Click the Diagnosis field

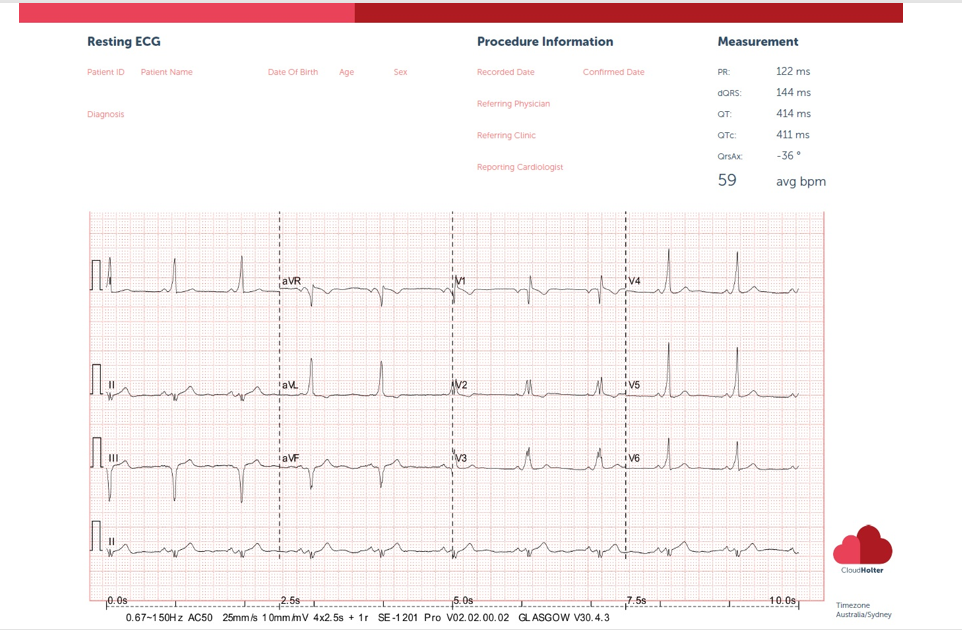click(x=106, y=114)
